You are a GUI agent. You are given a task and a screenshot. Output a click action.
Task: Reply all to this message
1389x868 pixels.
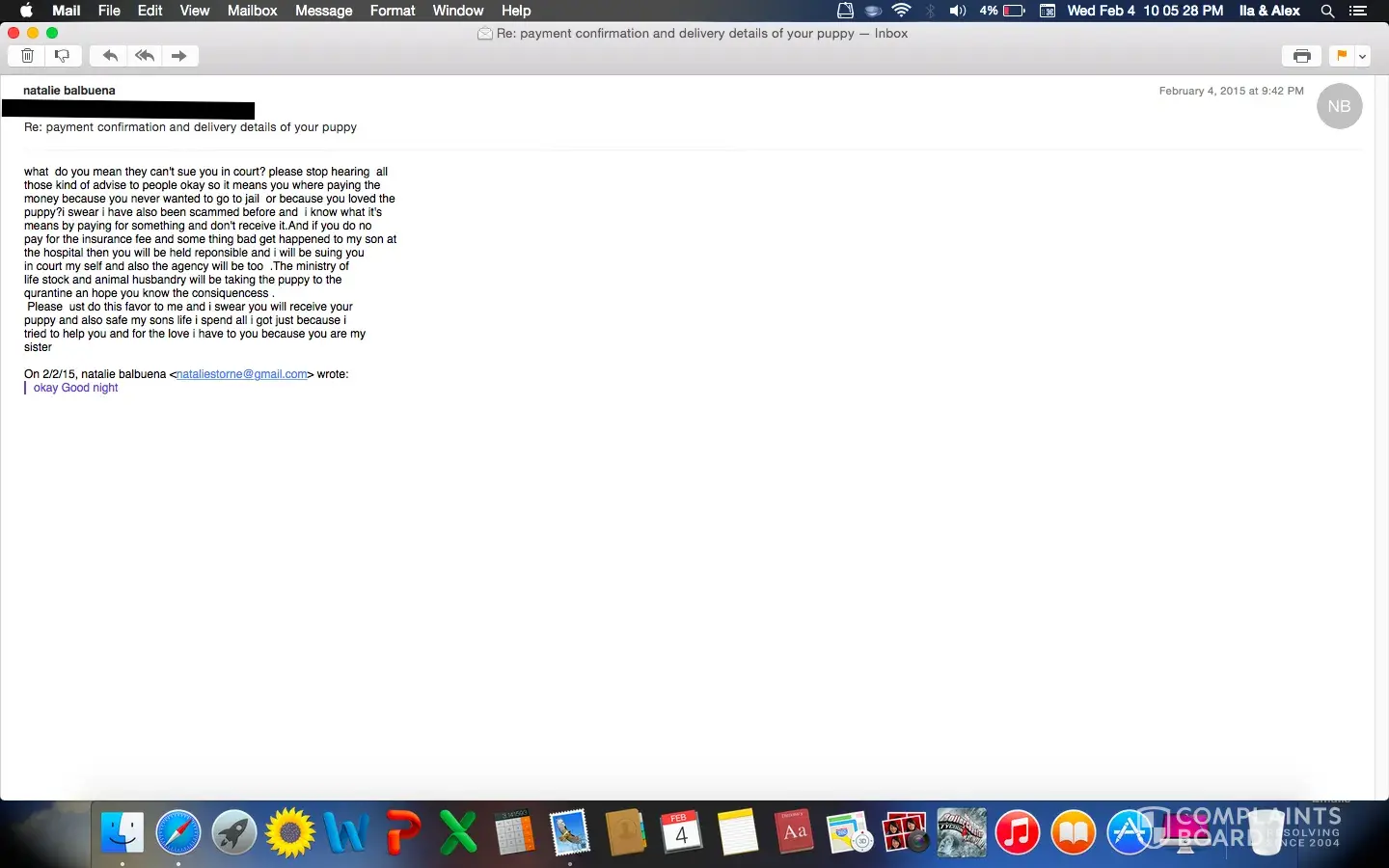tap(145, 56)
